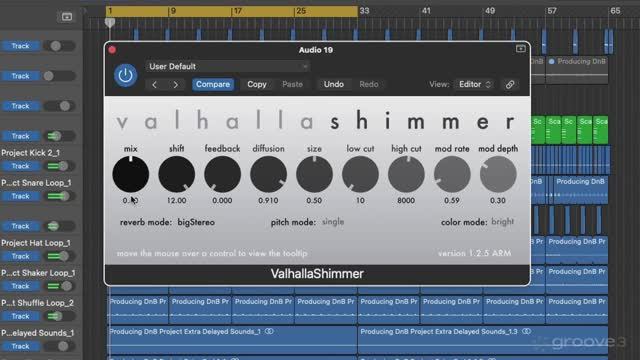640x360 pixels.
Task: Click the playhead marker at bar 1
Action: (x=110, y=22)
